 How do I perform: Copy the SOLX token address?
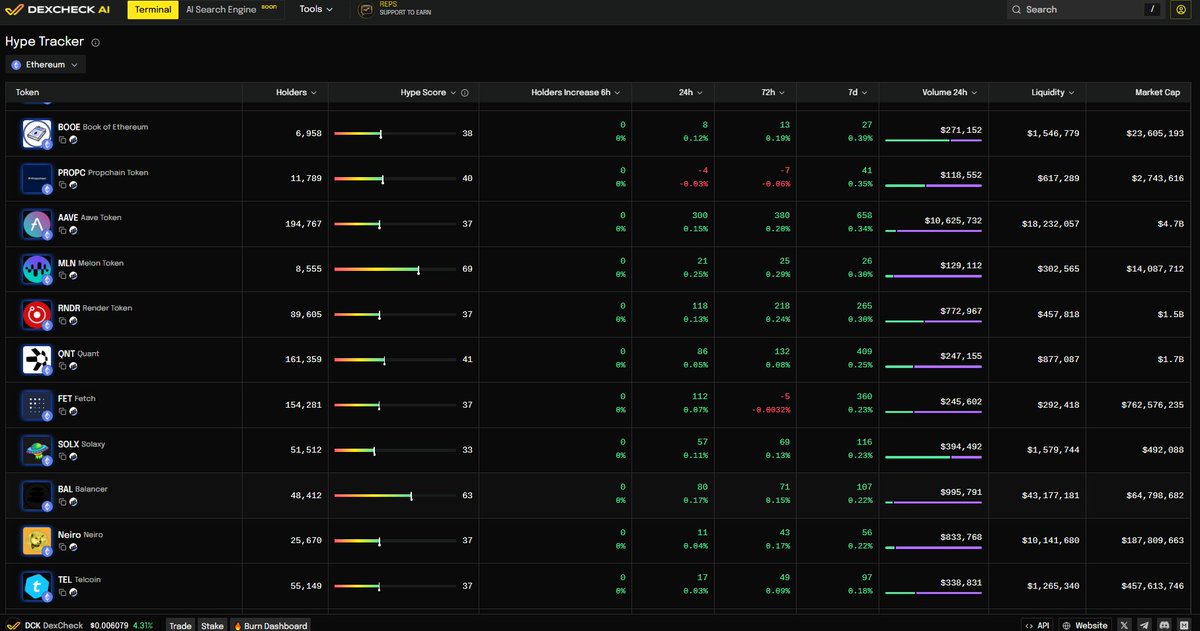(62, 457)
